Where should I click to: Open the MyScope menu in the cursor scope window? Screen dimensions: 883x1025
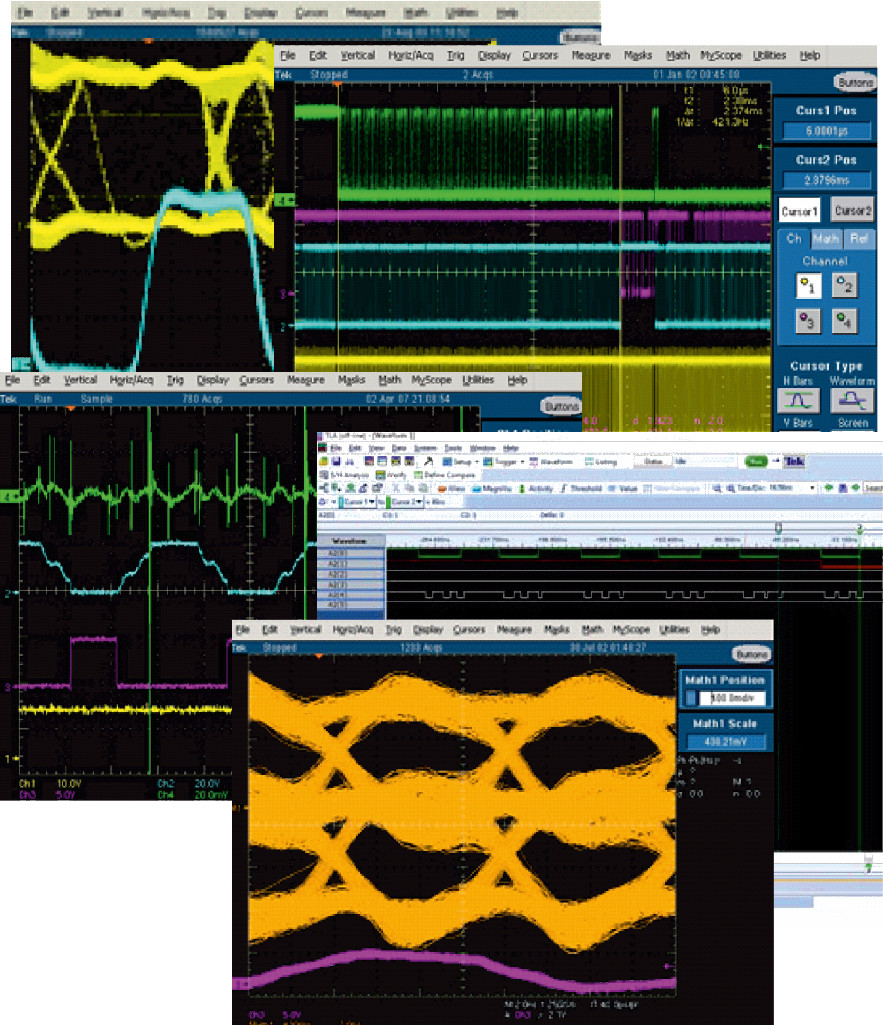tap(721, 56)
